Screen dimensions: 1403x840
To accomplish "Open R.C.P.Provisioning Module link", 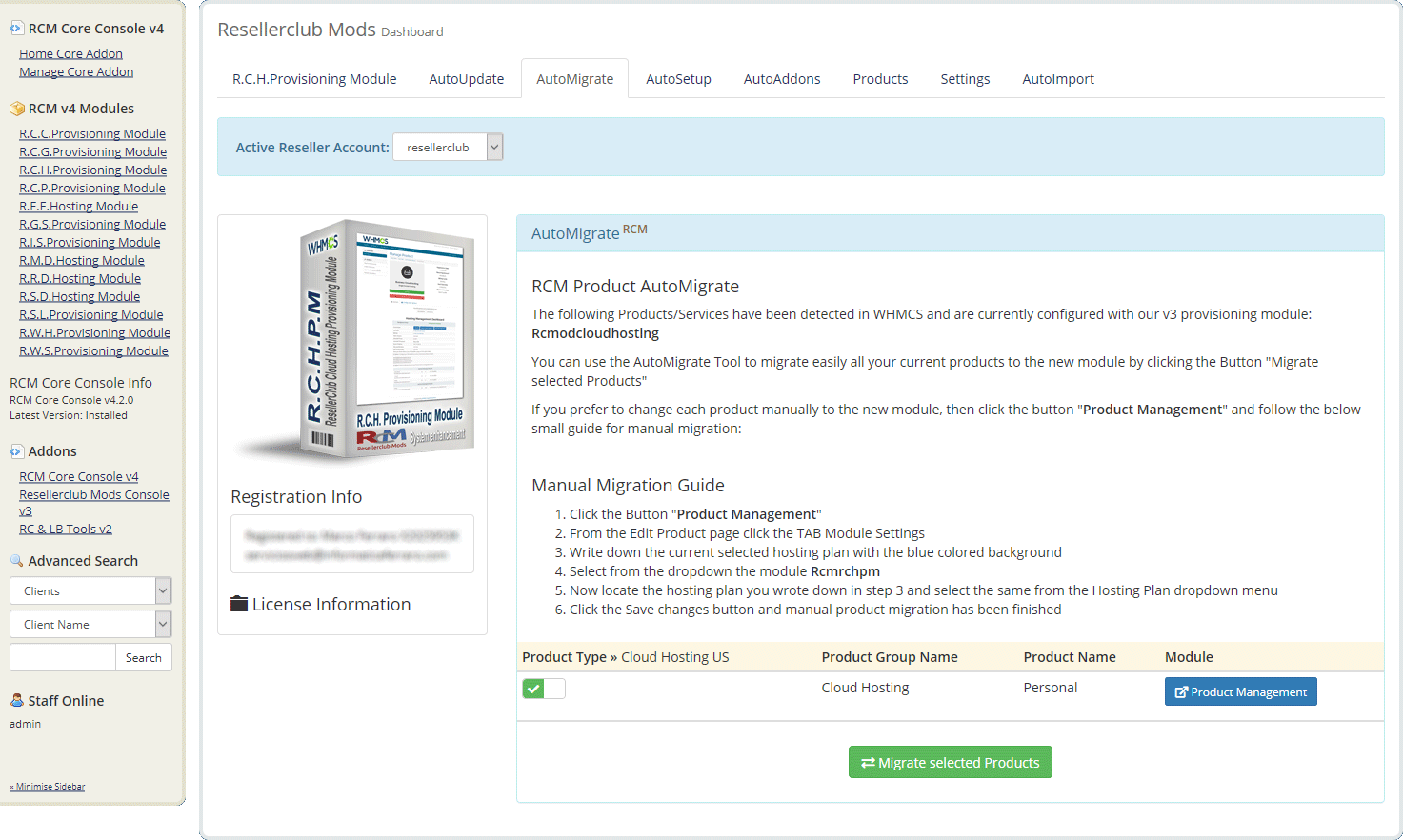I will click(x=92, y=188).
